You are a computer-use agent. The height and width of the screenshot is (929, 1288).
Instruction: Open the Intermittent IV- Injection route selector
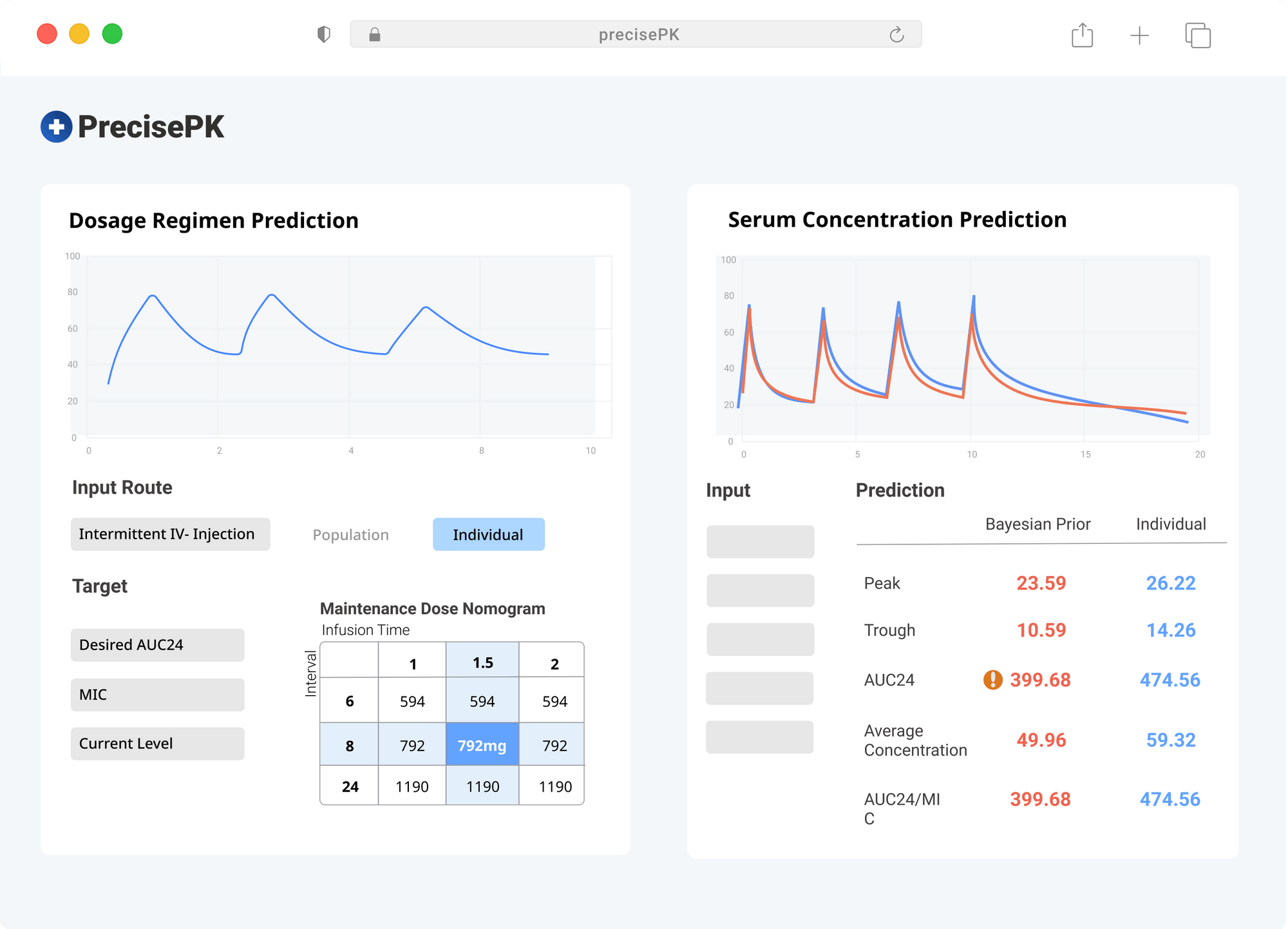tap(170, 534)
